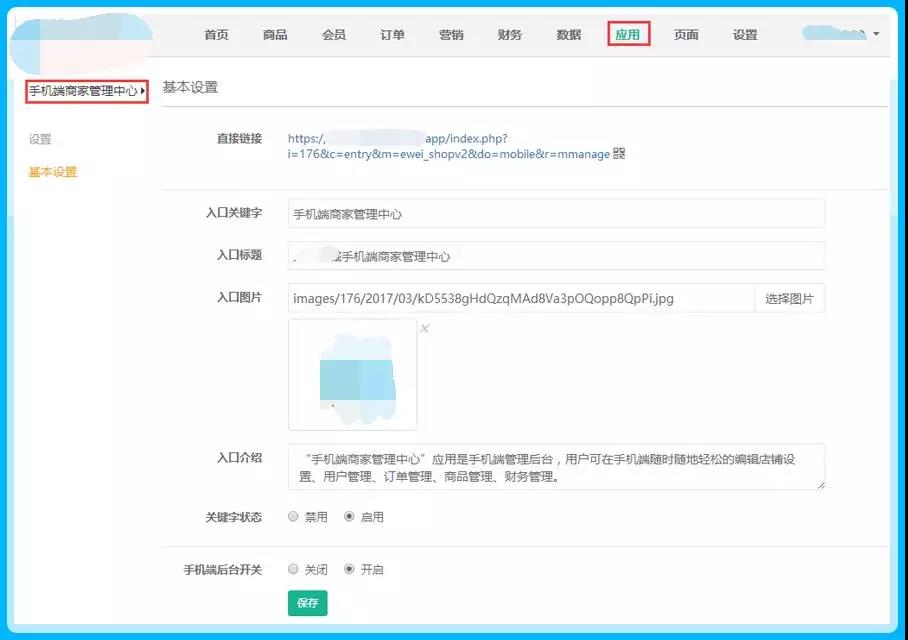Open the 应用 tab in the top navigation
This screenshot has width=908, height=640.
click(x=628, y=35)
